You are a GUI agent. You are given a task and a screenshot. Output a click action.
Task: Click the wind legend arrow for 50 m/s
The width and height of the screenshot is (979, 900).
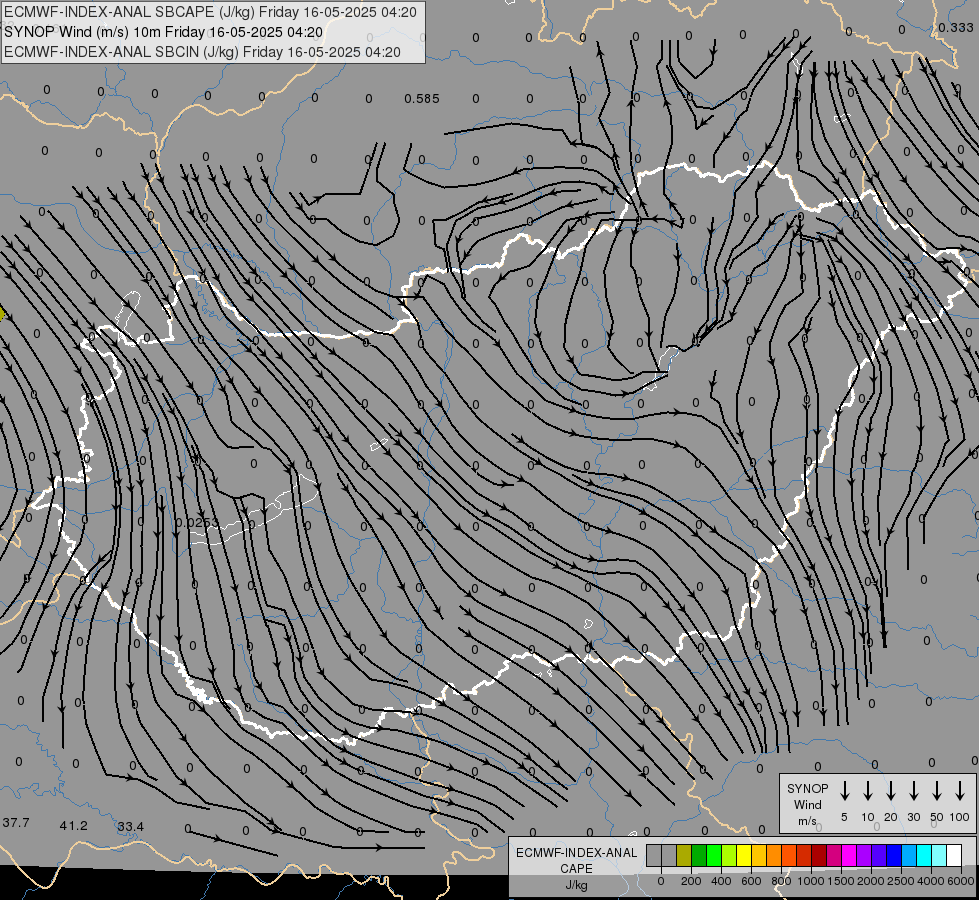click(x=937, y=790)
